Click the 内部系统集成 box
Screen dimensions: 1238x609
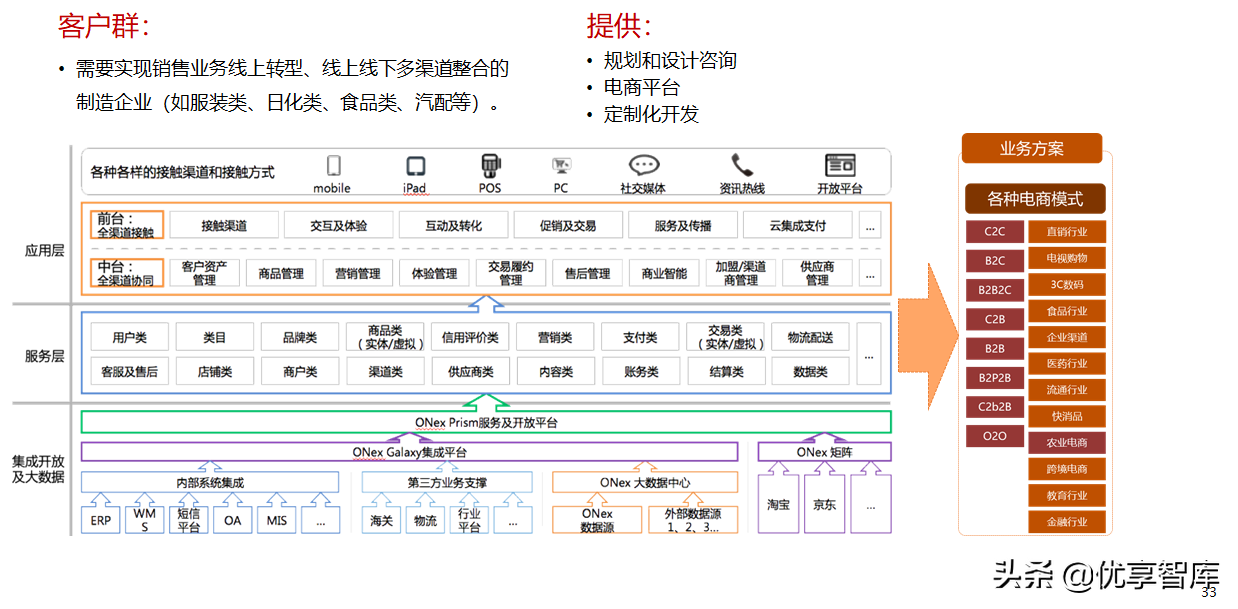pos(210,483)
